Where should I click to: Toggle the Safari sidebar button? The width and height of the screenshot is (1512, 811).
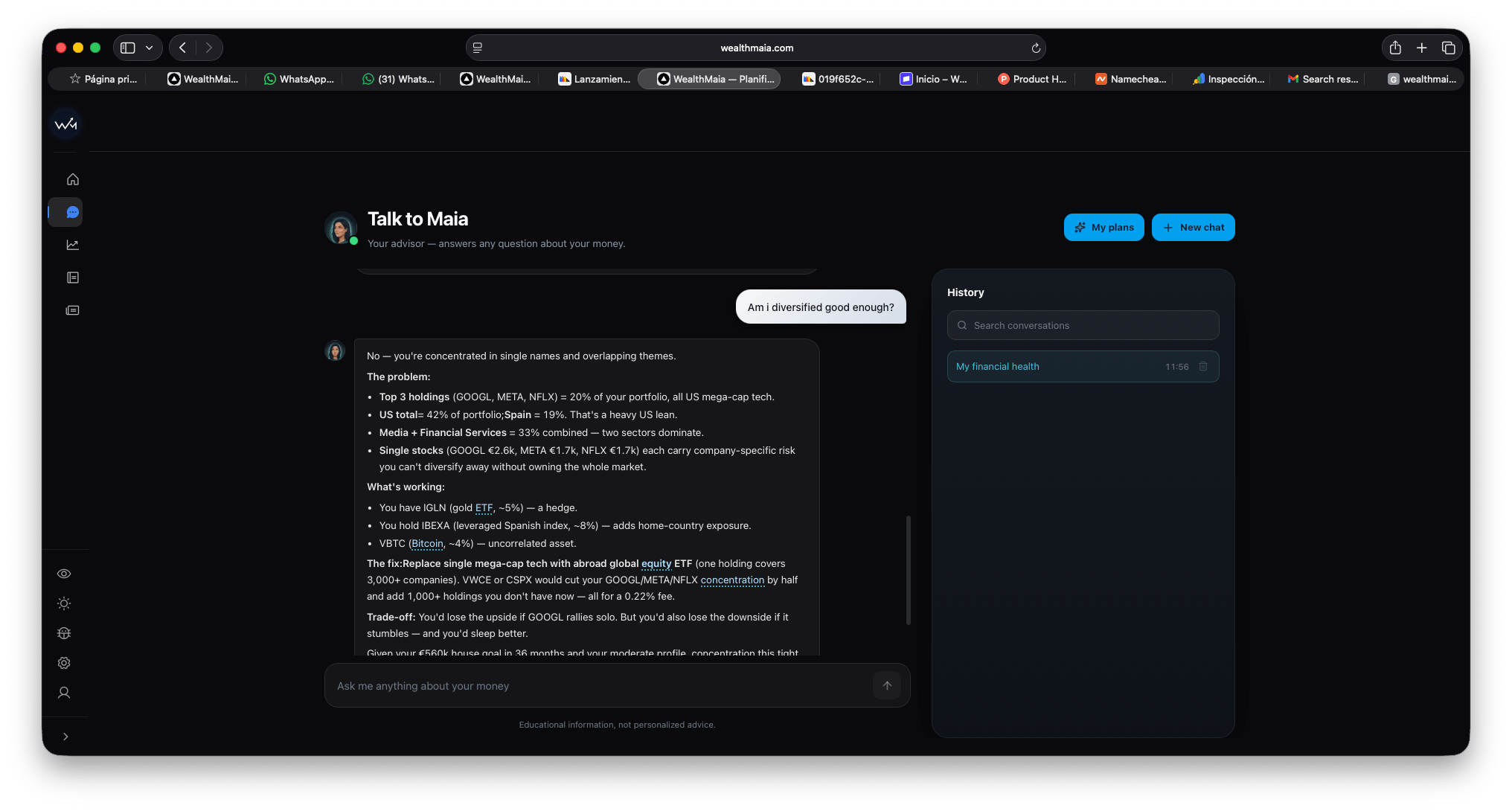128,48
